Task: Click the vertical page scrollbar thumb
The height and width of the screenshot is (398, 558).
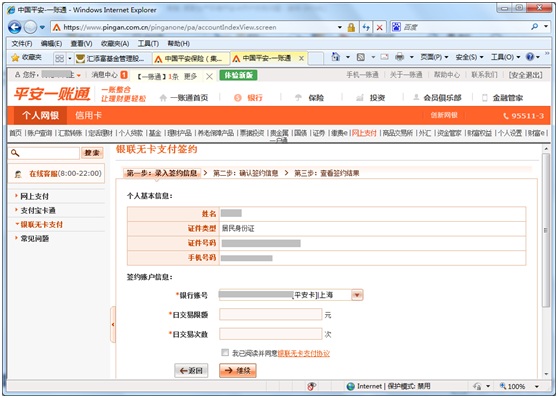Action: point(546,230)
